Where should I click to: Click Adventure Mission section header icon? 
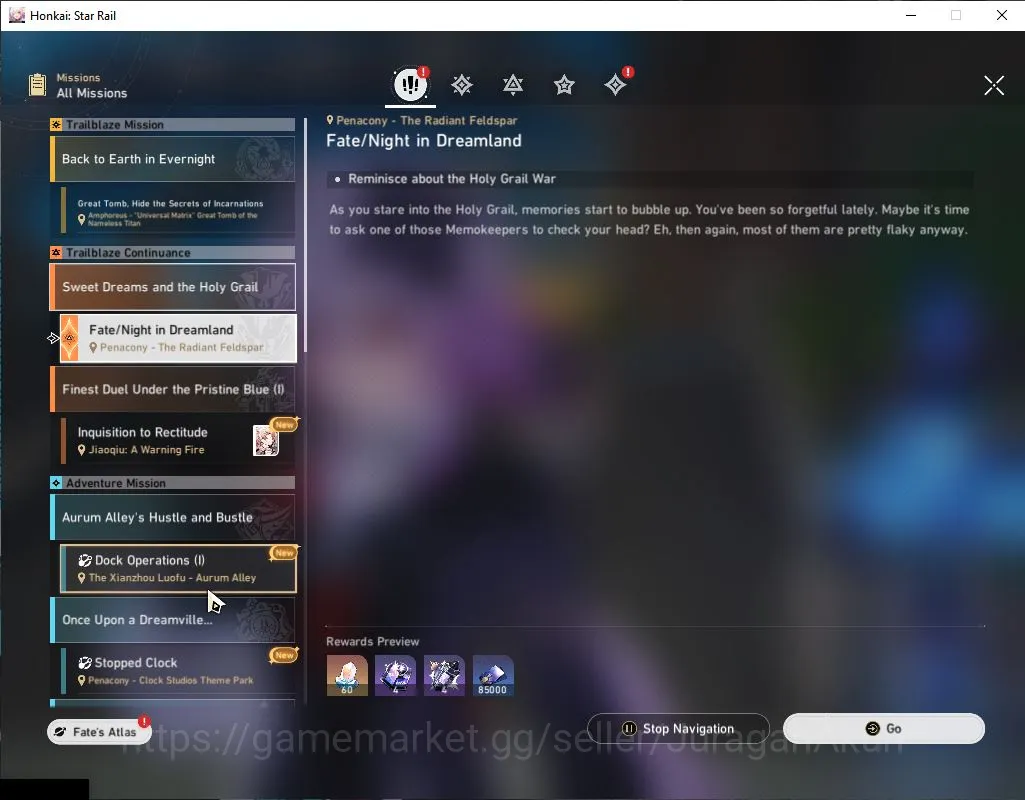tap(56, 483)
